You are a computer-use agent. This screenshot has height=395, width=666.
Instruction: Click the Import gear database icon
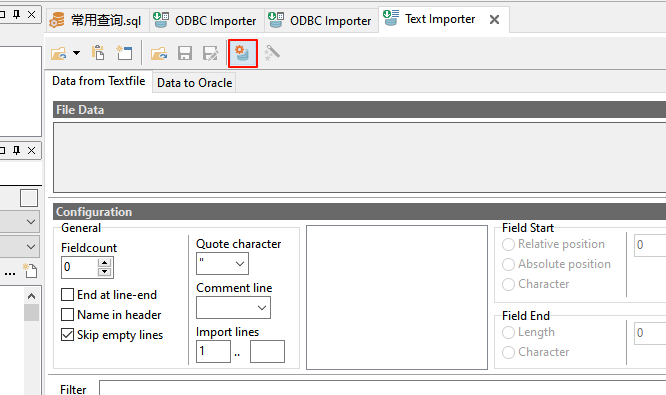243,53
